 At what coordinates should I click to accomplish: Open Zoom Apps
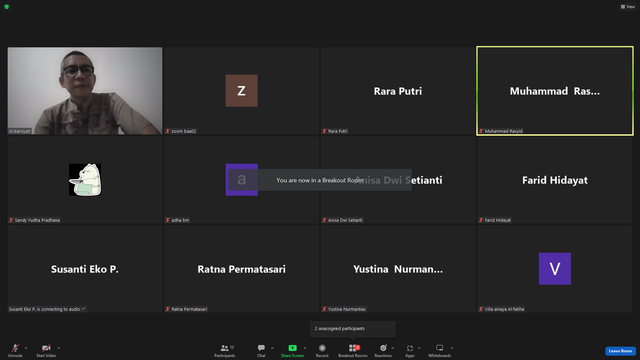pos(410,350)
